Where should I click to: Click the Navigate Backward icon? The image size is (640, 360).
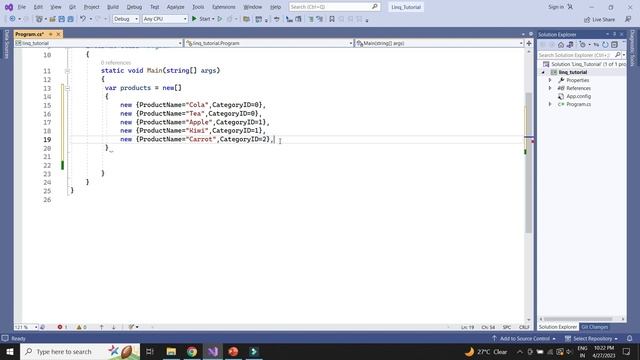(12, 19)
